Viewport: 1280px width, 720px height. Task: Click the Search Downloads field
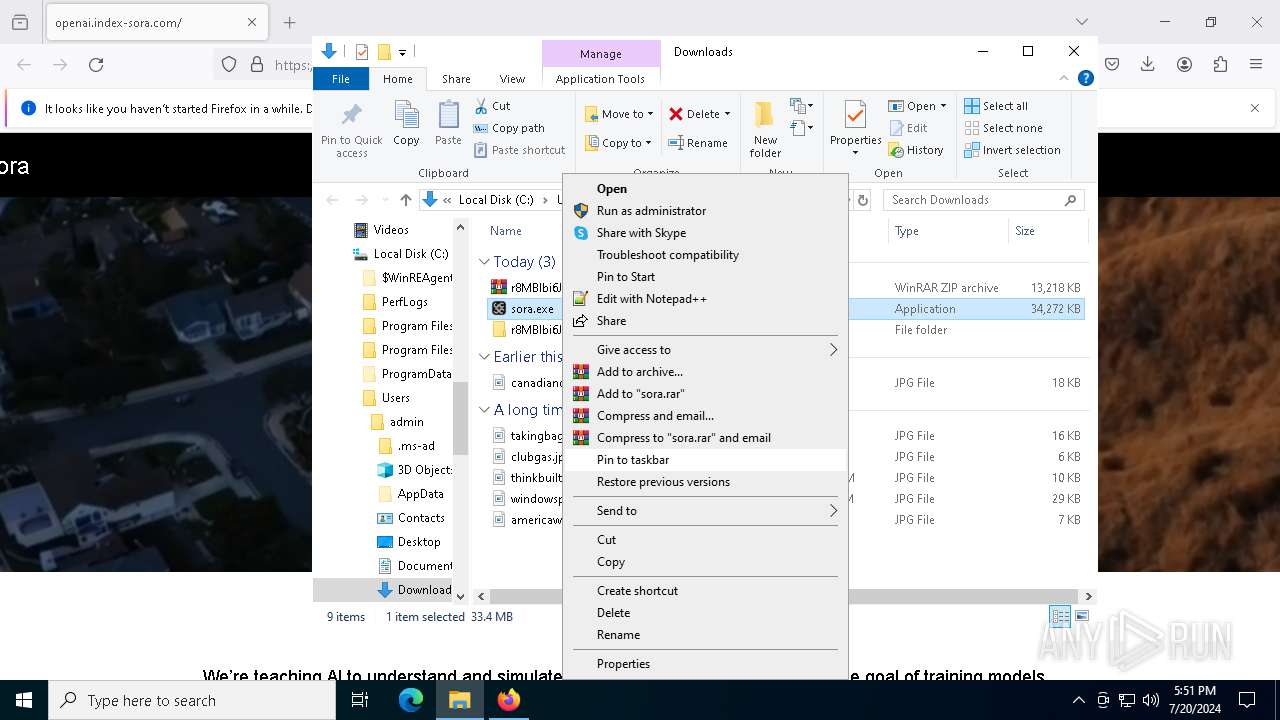pyautogui.click(x=983, y=200)
